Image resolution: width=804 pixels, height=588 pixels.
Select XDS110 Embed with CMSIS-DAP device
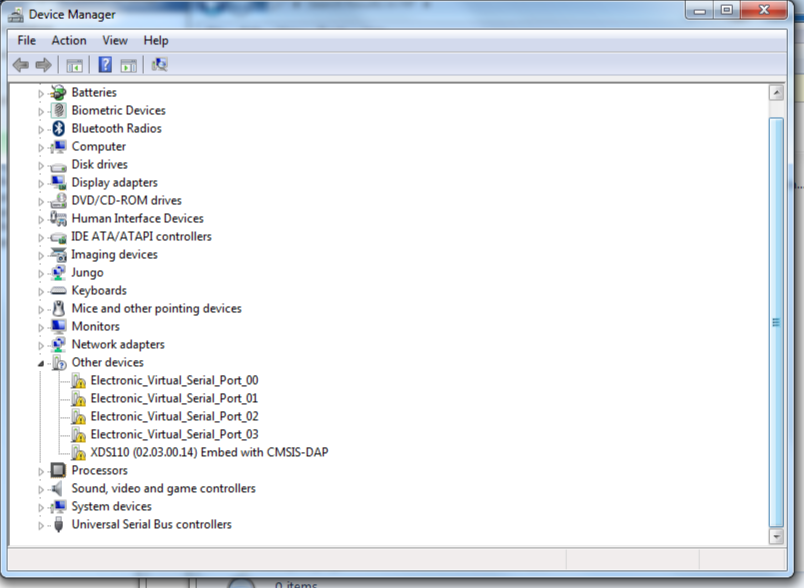point(209,452)
